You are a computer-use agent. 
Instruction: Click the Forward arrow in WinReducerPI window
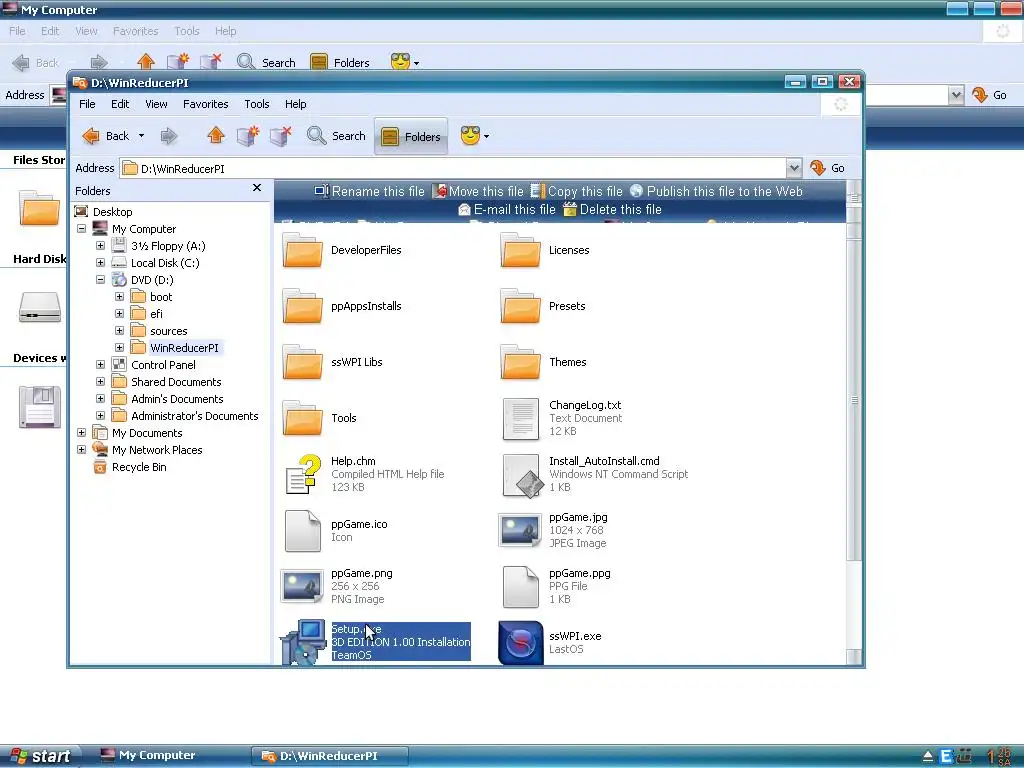pos(169,136)
